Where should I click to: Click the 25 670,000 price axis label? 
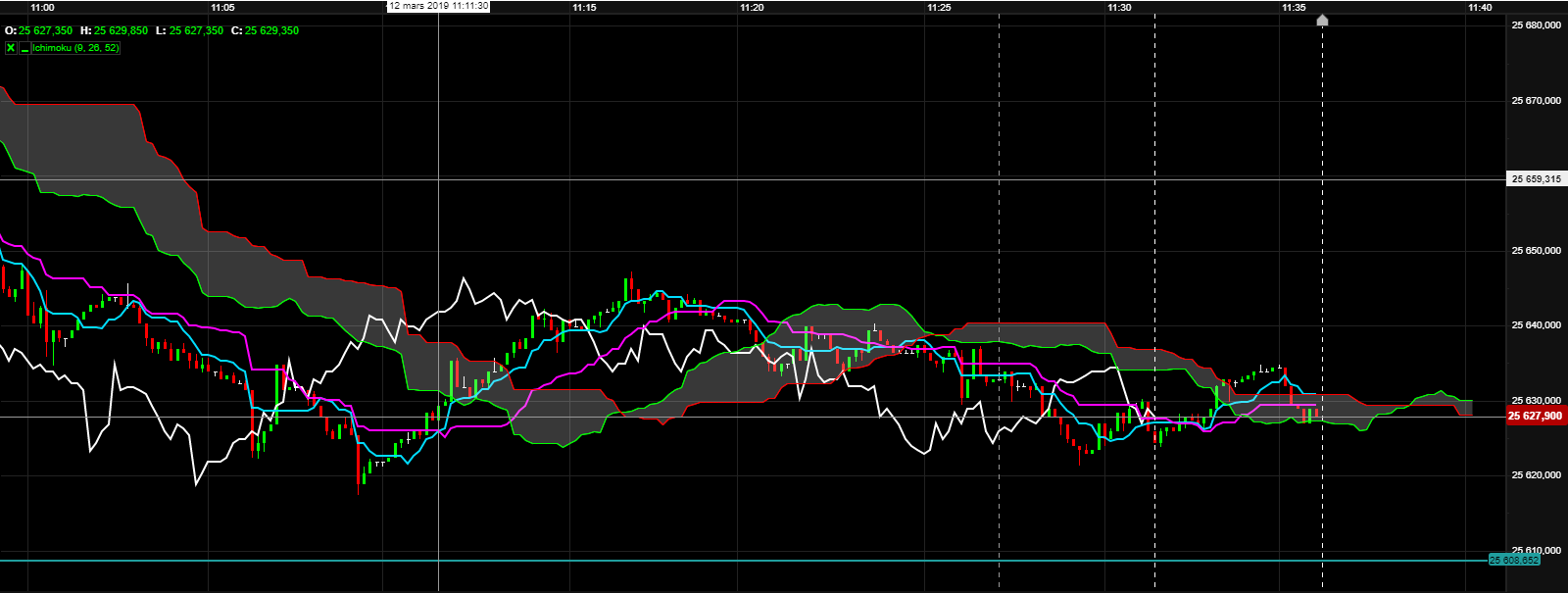click(1536, 100)
